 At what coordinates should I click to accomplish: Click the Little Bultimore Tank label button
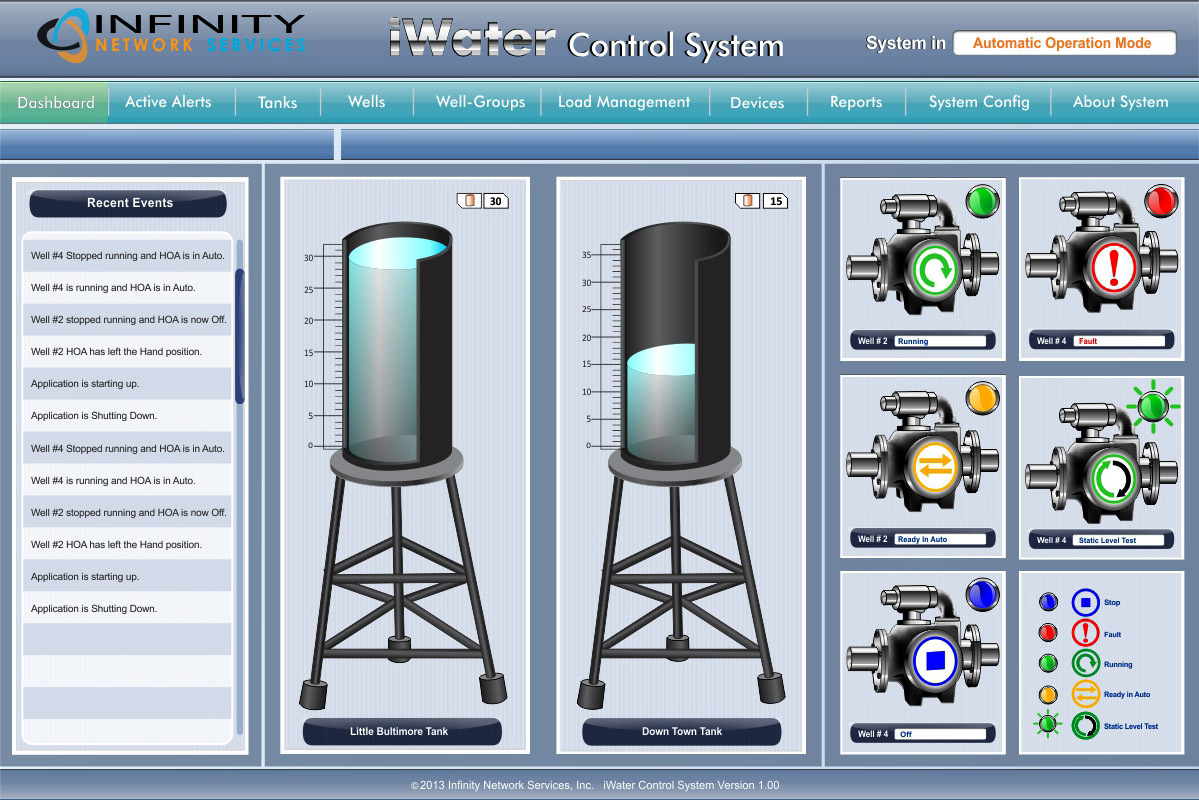coord(401,731)
